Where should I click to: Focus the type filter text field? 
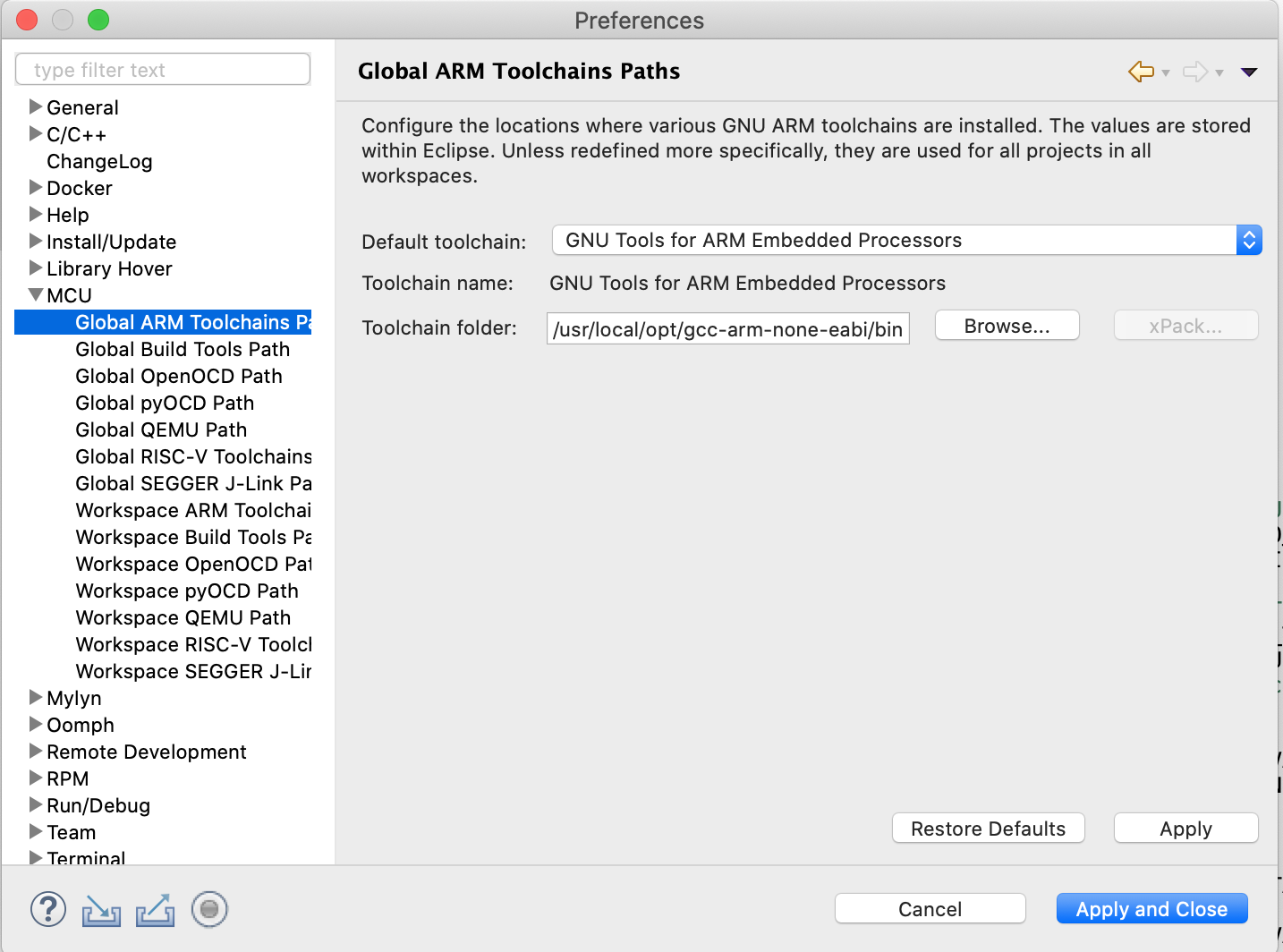click(x=163, y=70)
